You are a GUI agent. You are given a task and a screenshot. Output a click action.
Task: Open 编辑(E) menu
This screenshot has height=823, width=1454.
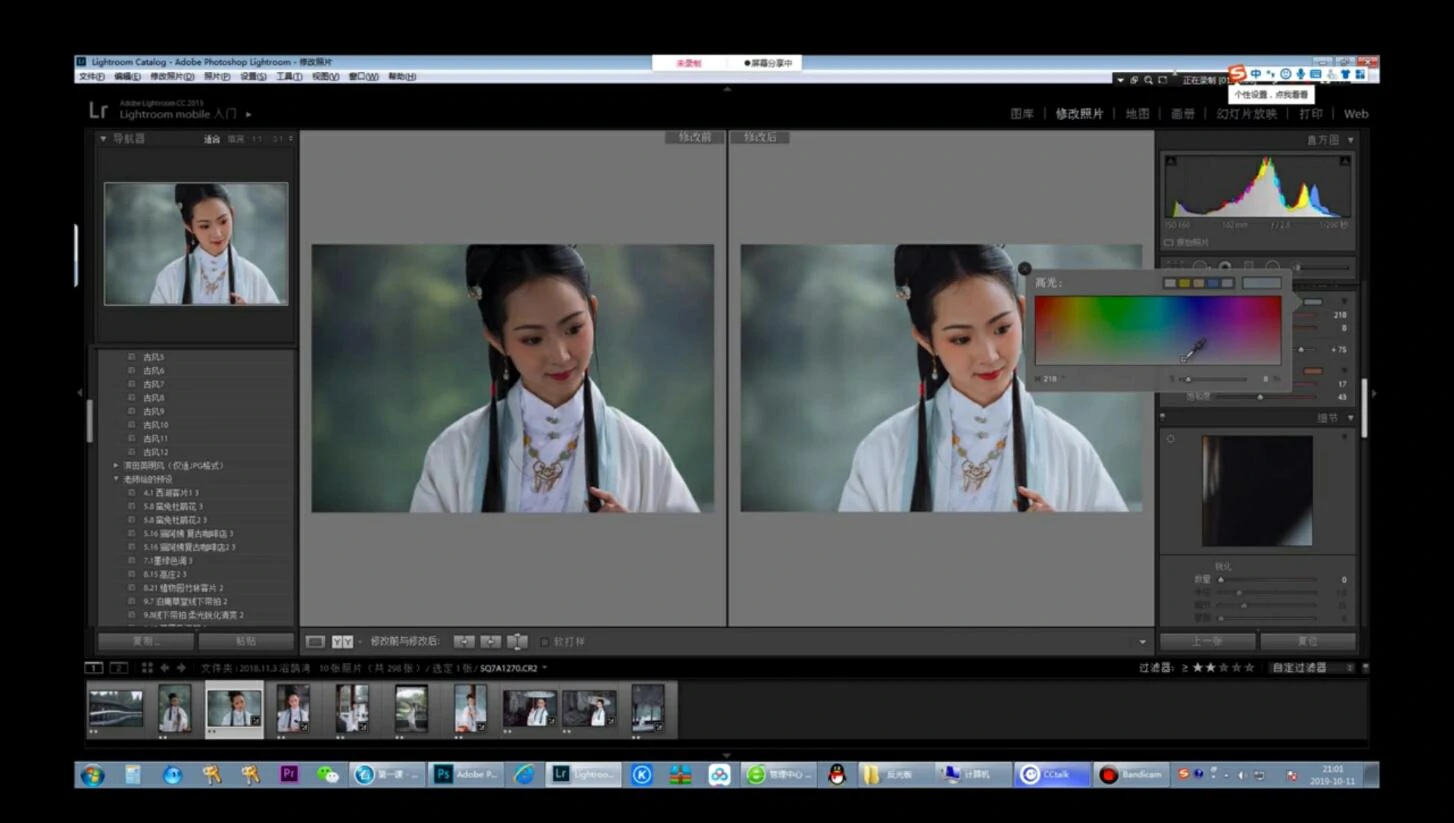(127, 77)
